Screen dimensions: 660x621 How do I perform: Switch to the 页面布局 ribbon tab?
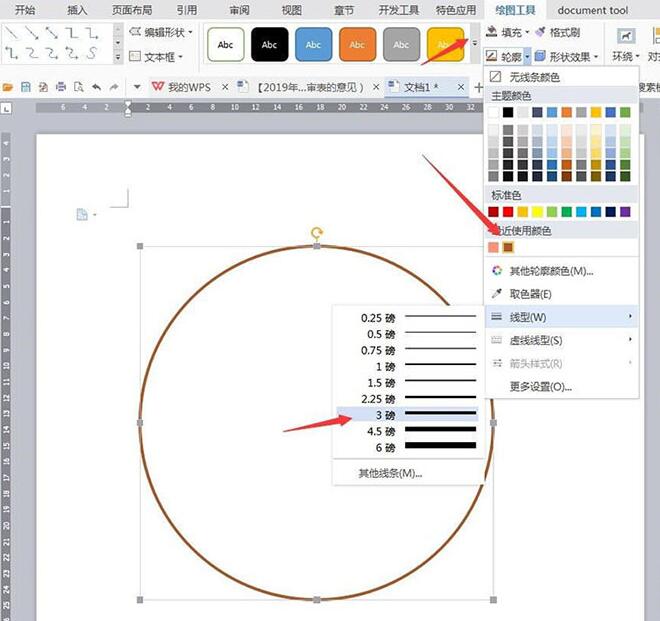coord(132,10)
